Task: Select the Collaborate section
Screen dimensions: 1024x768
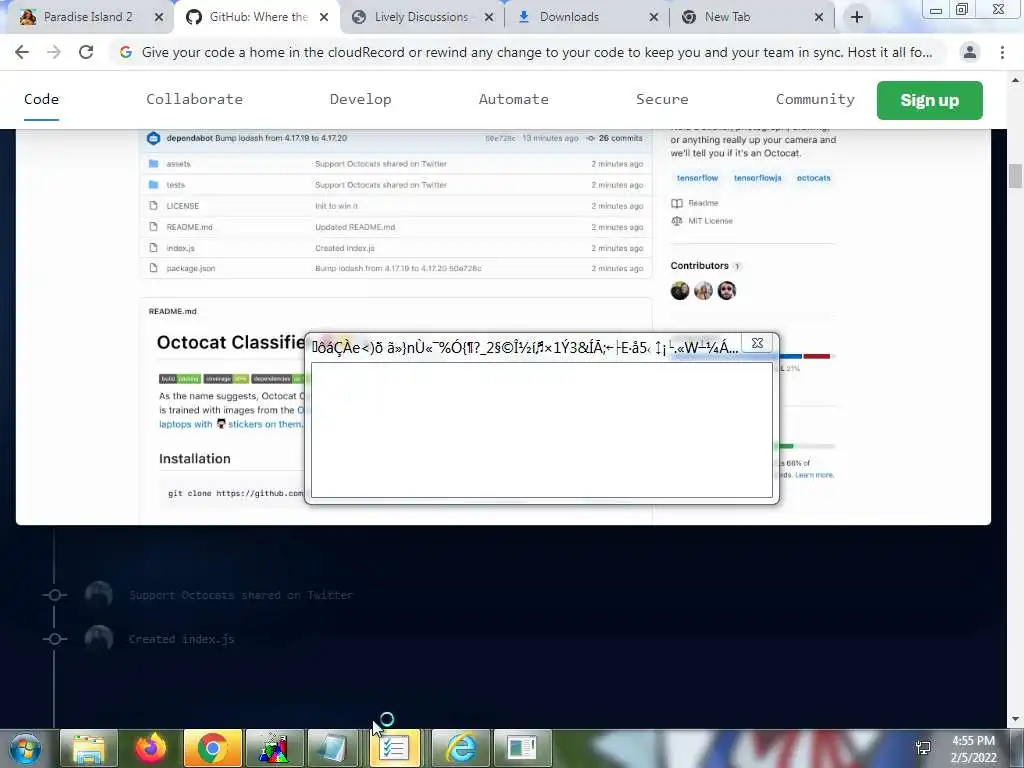Action: click(195, 99)
